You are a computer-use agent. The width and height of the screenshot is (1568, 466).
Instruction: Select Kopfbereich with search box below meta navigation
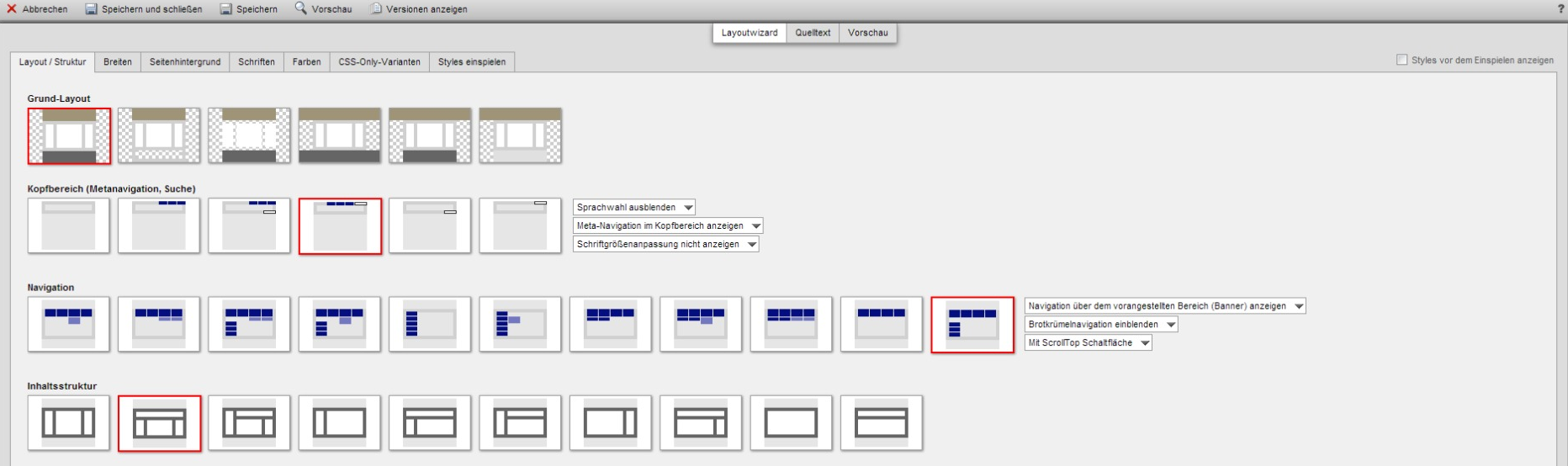249,225
